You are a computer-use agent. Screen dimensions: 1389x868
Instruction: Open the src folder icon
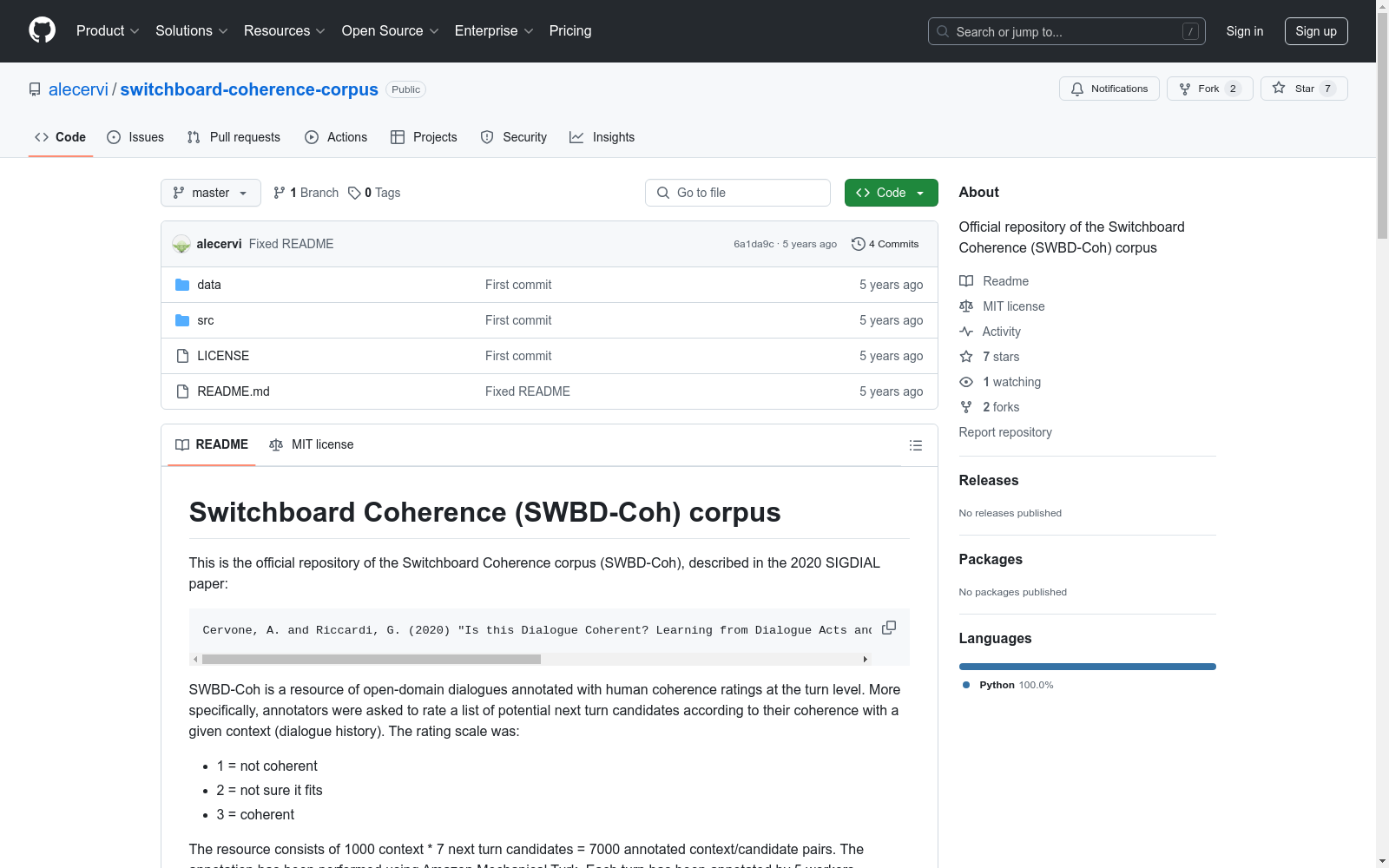[182, 320]
